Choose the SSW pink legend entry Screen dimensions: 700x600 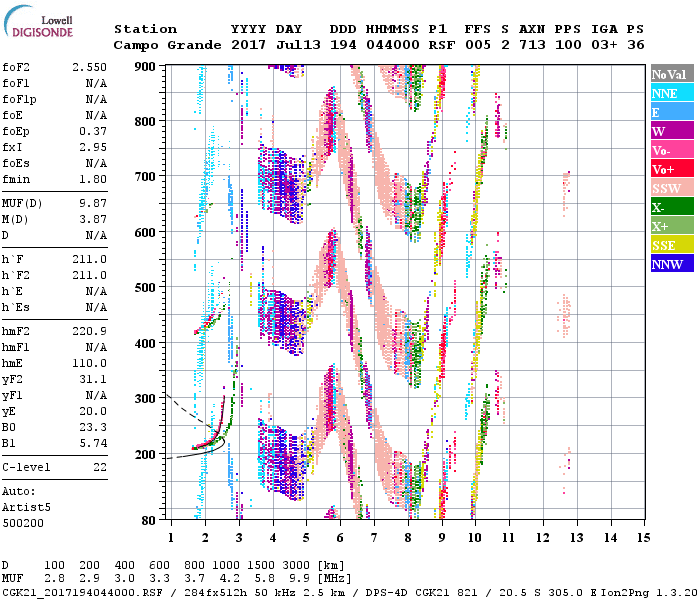672,189
